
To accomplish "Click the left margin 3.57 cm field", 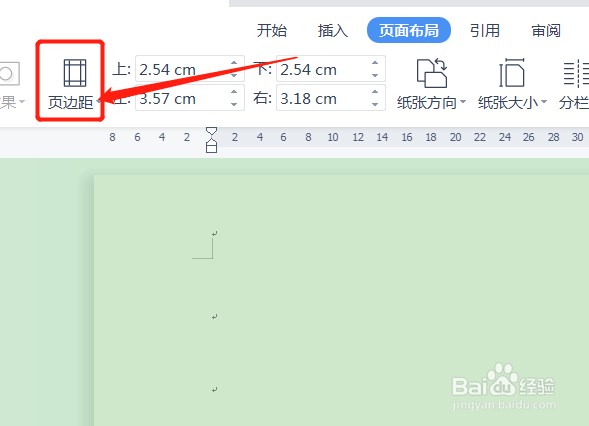I will pos(190,98).
